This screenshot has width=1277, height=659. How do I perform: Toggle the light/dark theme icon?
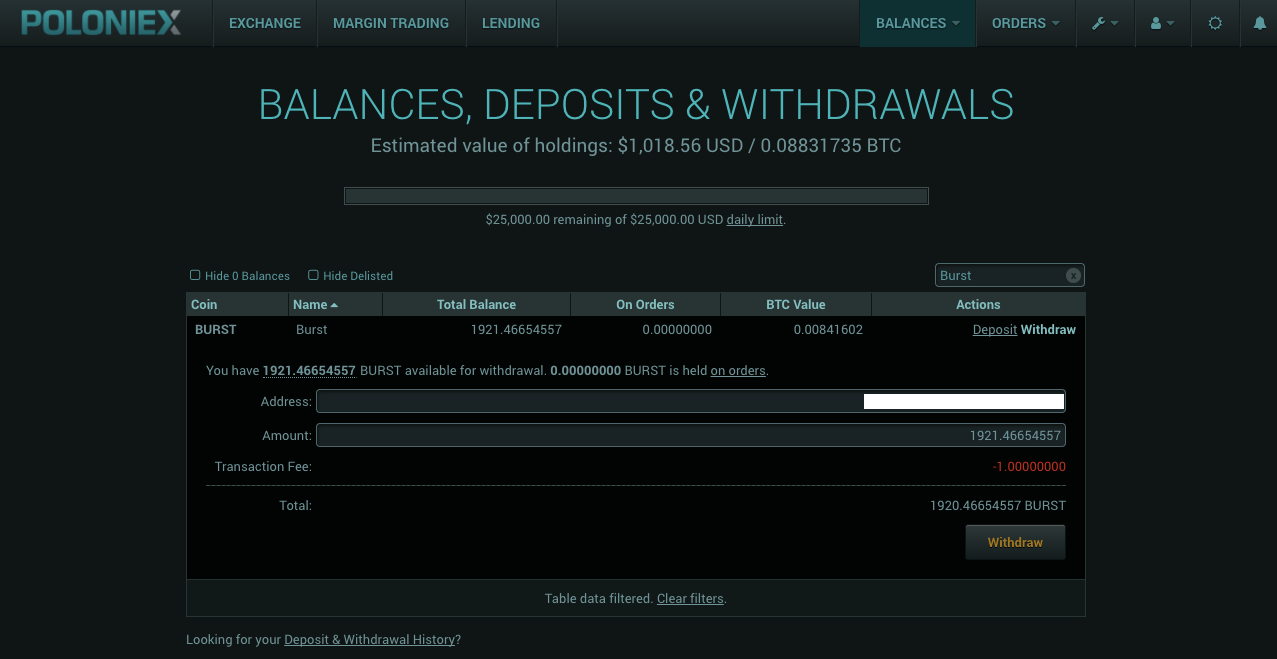[1215, 23]
